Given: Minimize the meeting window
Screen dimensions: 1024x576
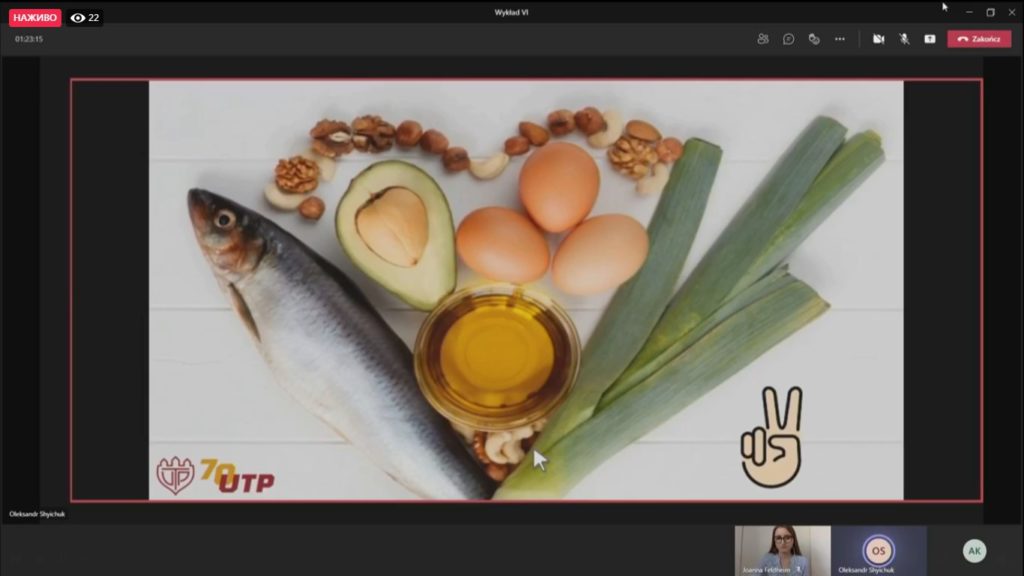Looking at the screenshot, I should (x=969, y=12).
